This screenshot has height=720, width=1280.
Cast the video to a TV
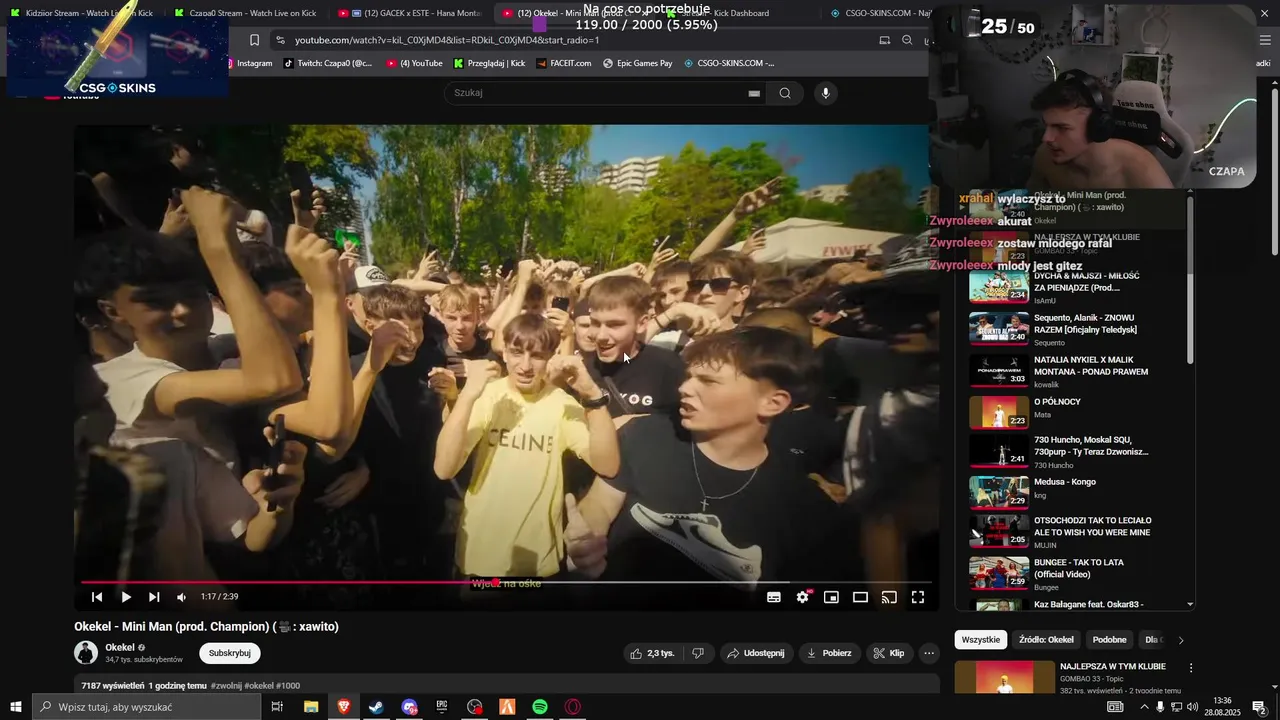coord(889,597)
